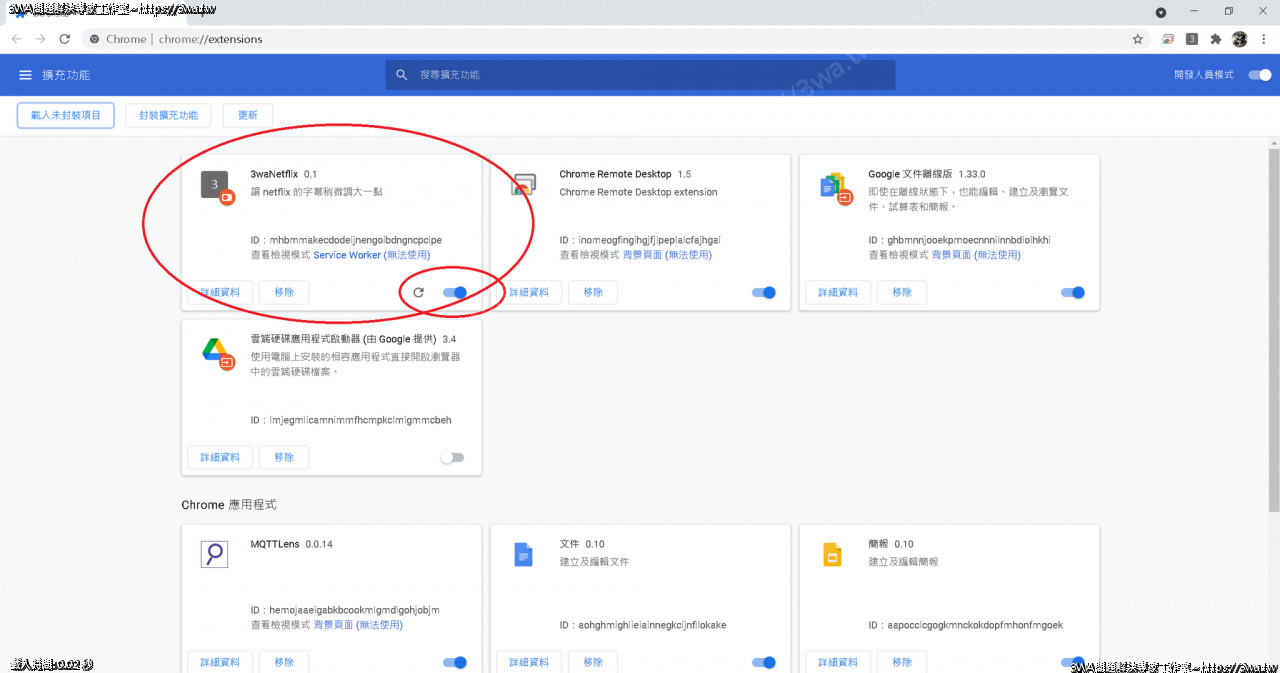Remove the Chrome Remote Desktop extension
Image resolution: width=1280 pixels, height=673 pixels.
(x=593, y=292)
